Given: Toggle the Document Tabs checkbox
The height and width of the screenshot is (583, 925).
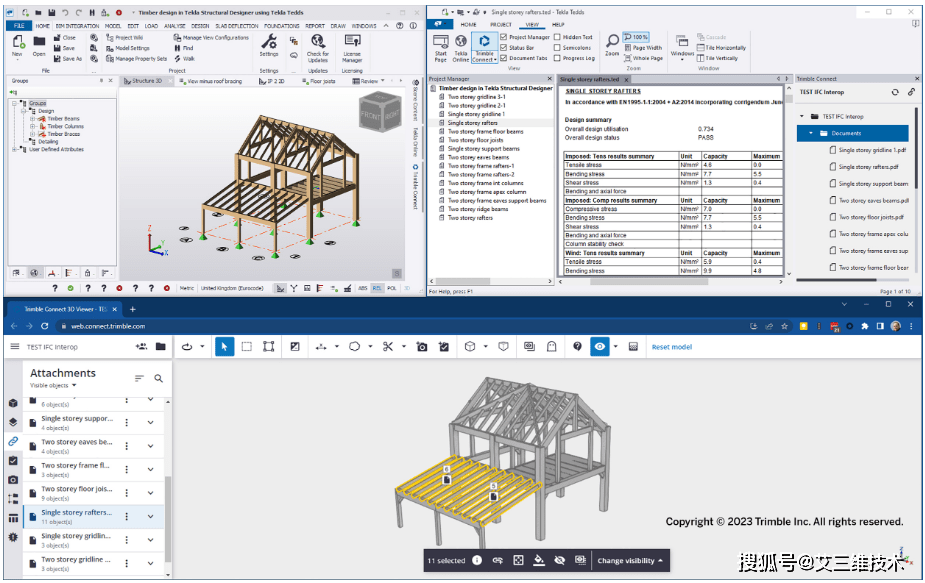Looking at the screenshot, I should [x=503, y=58].
